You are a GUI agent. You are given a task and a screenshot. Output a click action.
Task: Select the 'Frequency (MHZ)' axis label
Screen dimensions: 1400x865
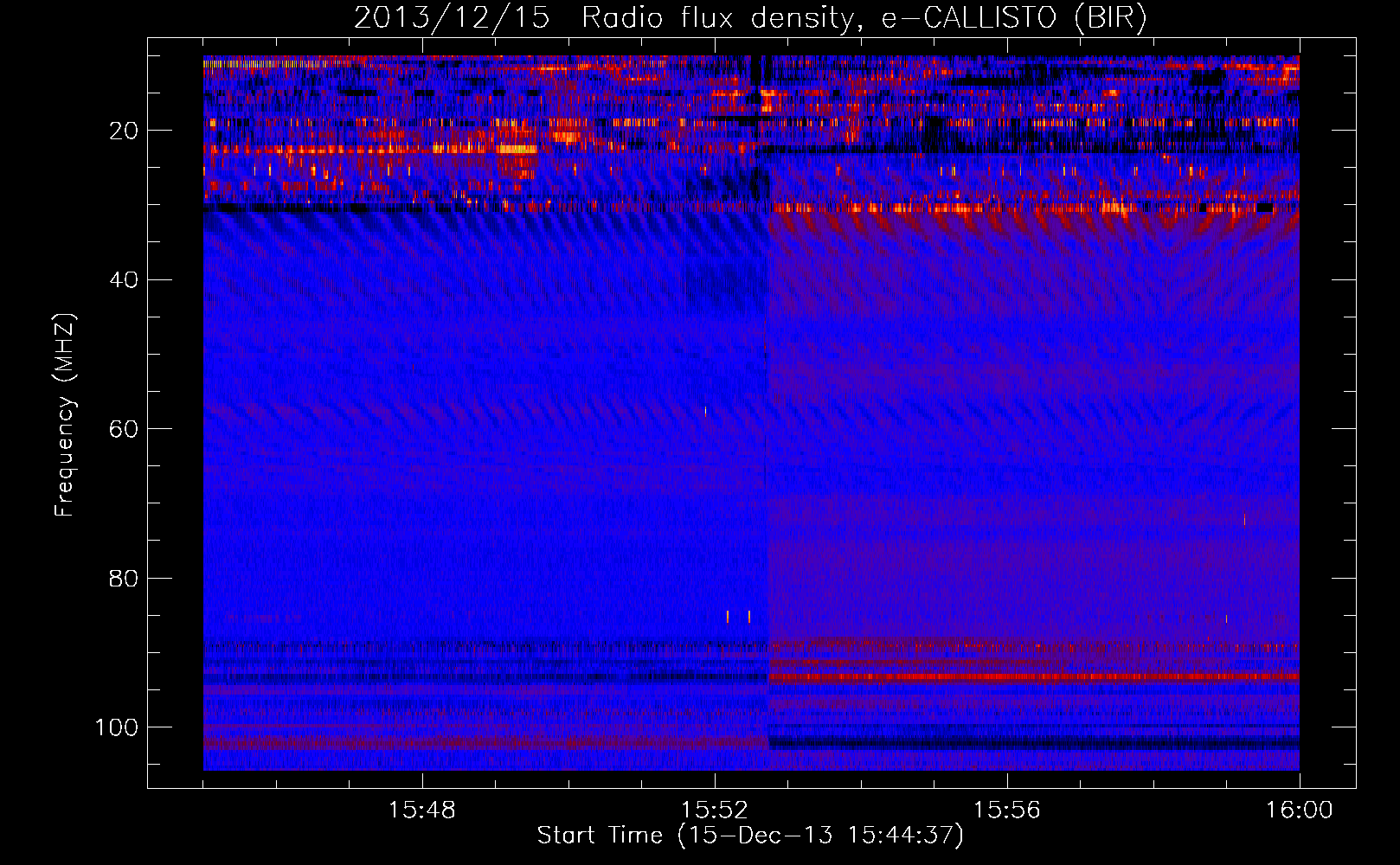tap(65, 415)
